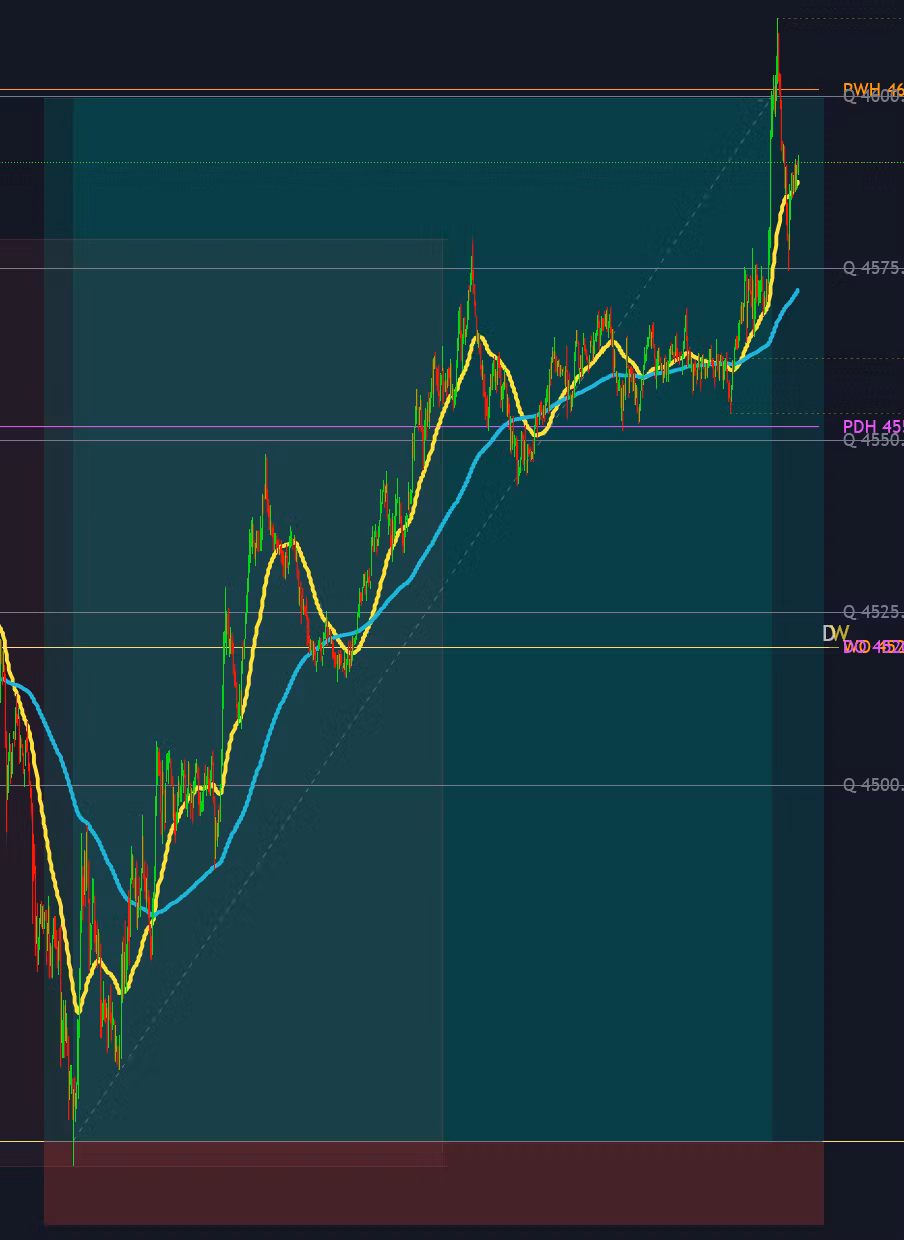This screenshot has width=904, height=1240.
Task: Select the Q 4525 quarter level label
Action: (x=872, y=611)
